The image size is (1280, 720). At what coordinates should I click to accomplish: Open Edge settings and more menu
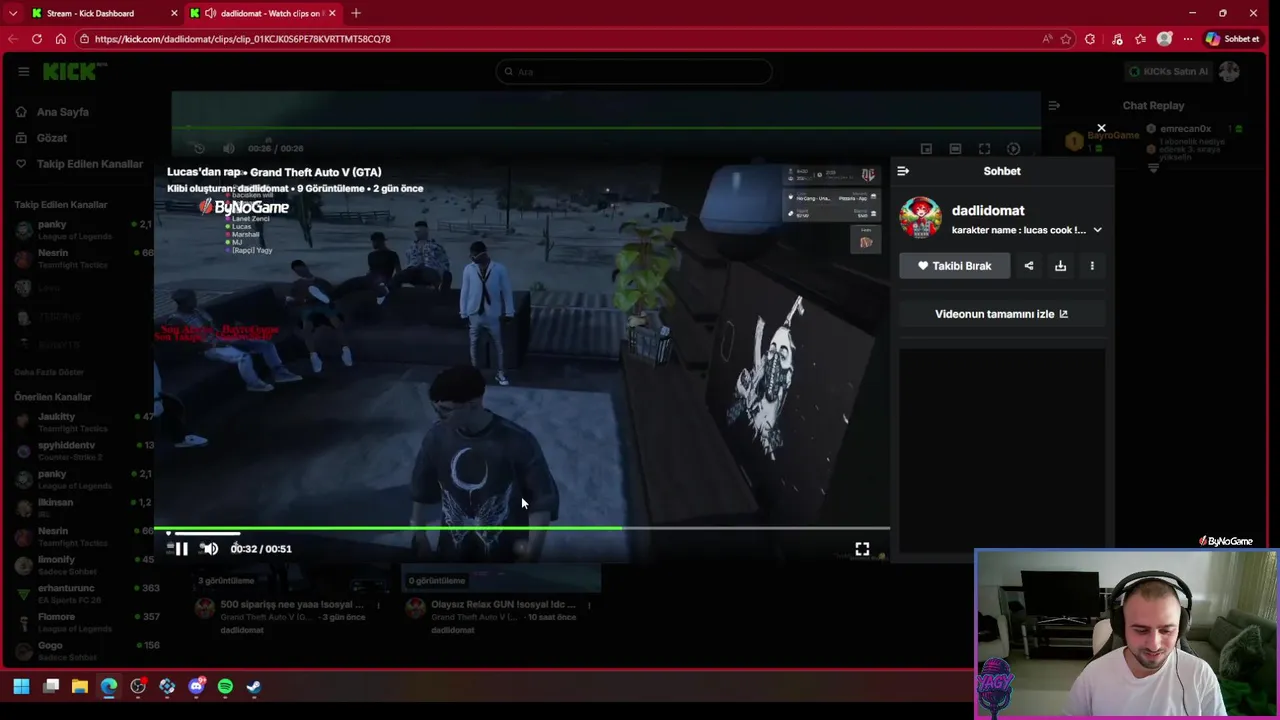[x=1188, y=39]
